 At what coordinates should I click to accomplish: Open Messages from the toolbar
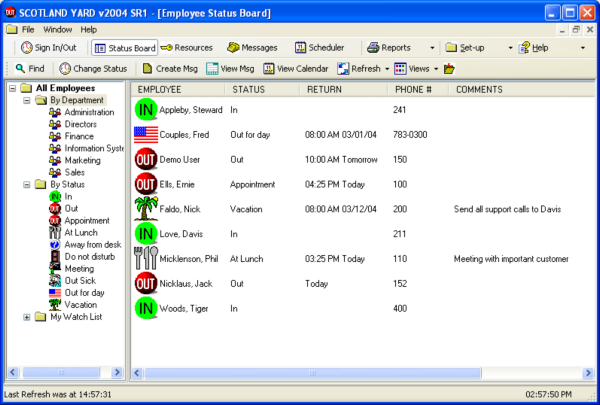pyautogui.click(x=252, y=47)
